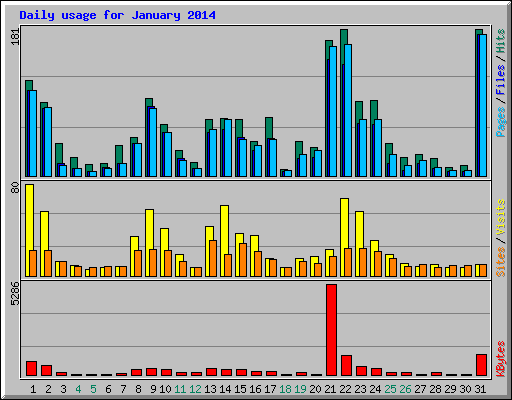This screenshot has width=512, height=400.
Task: Click day label 31 on the x-axis
Action: click(x=480, y=389)
